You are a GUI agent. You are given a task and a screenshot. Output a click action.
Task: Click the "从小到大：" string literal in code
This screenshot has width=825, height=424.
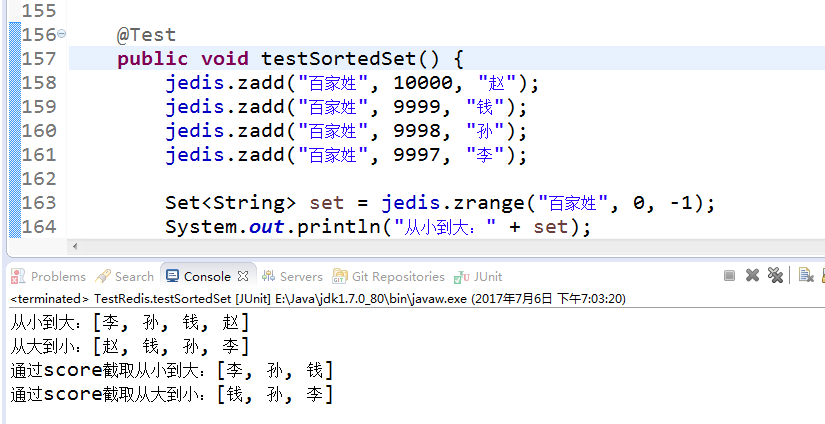444,227
